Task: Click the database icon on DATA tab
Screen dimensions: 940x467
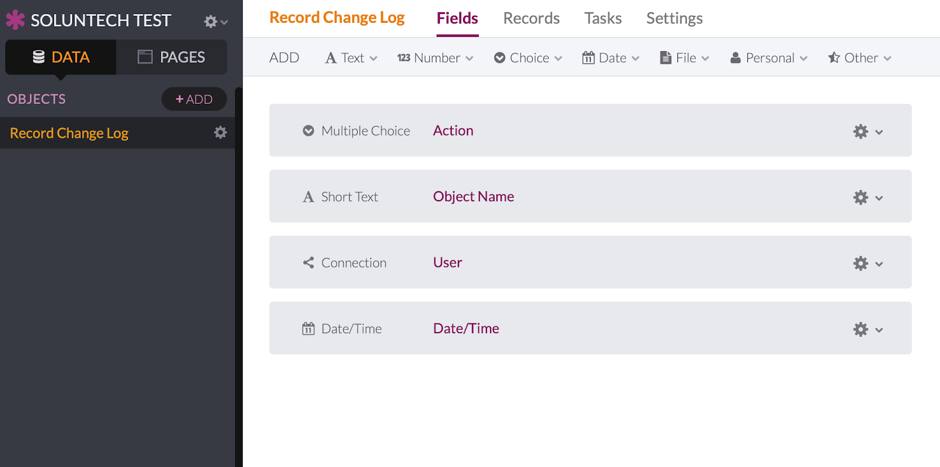Action: click(x=38, y=57)
